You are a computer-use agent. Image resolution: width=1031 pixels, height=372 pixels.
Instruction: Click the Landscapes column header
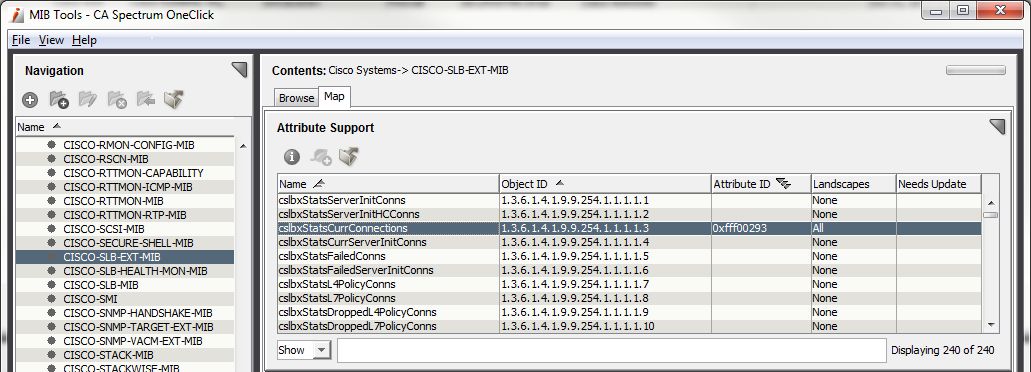[853, 184]
